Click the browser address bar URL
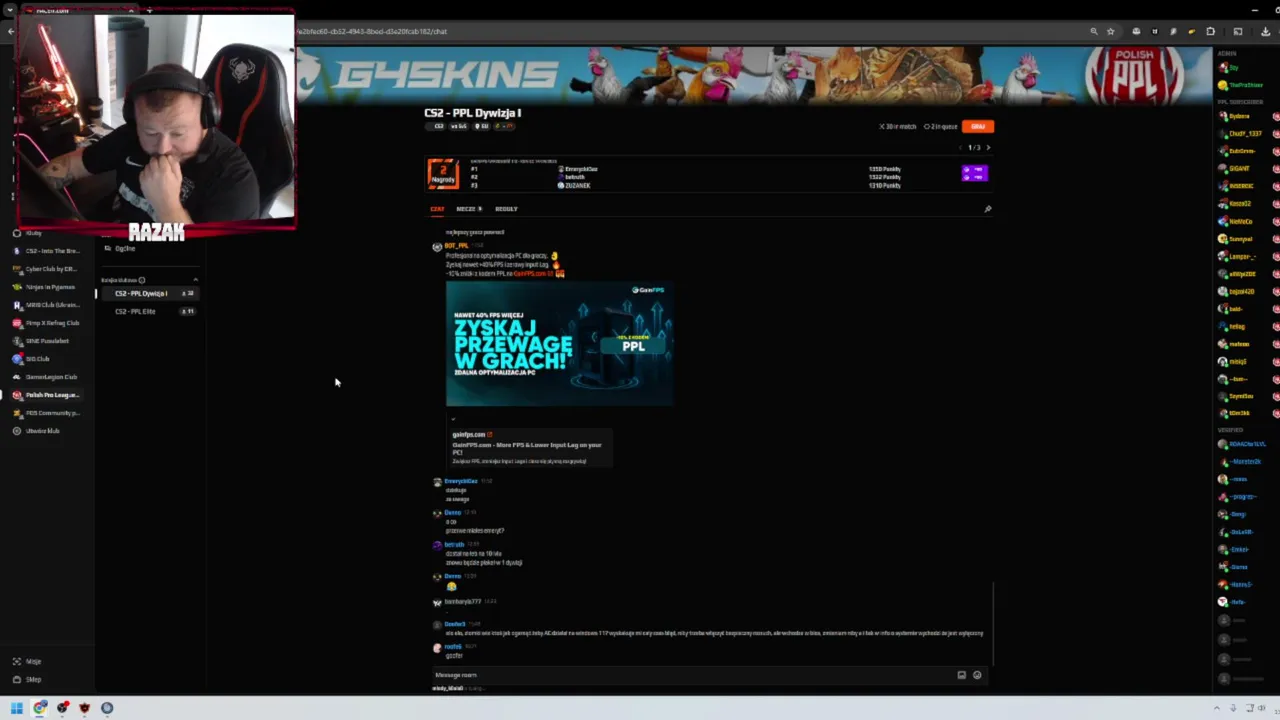 coord(372,31)
